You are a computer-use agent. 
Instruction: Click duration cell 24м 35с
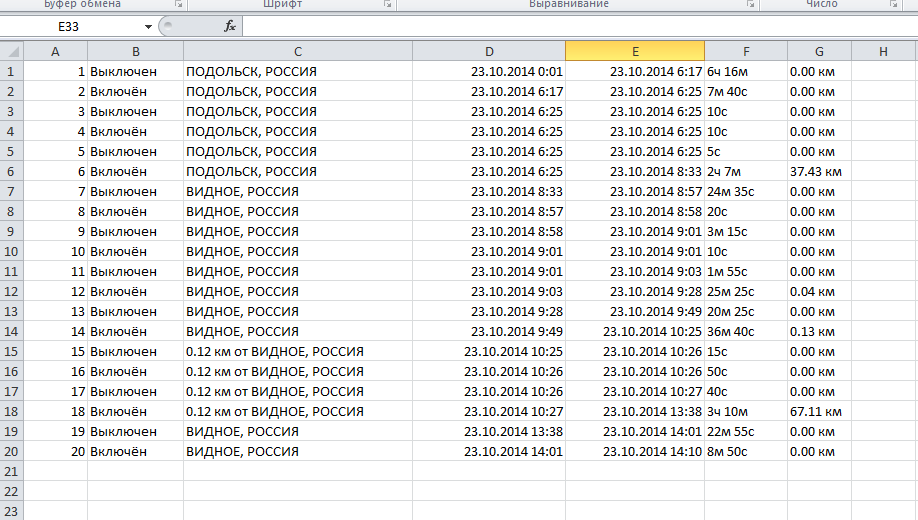(x=746, y=191)
